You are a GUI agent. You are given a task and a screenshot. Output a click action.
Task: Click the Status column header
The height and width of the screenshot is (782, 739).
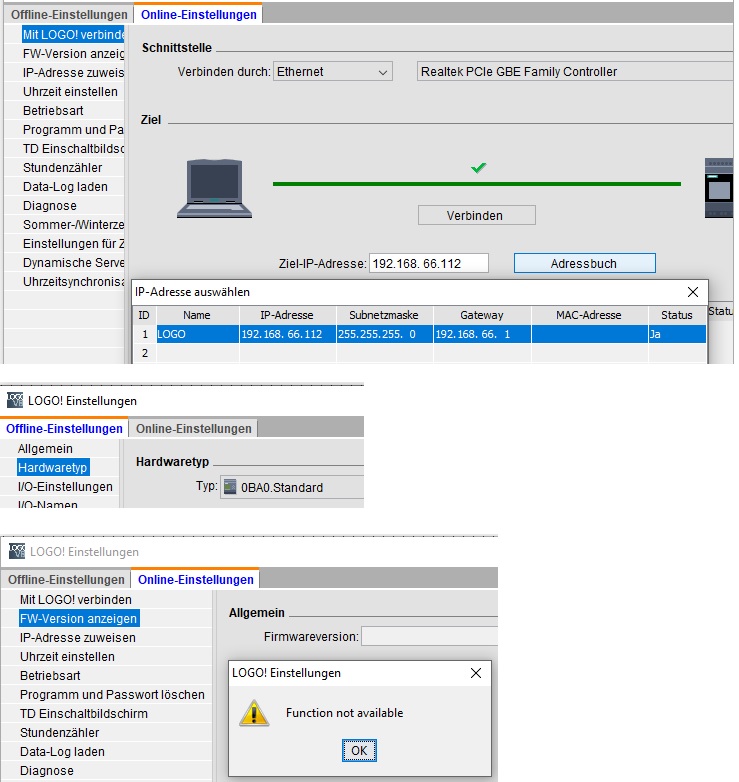pyautogui.click(x=677, y=315)
